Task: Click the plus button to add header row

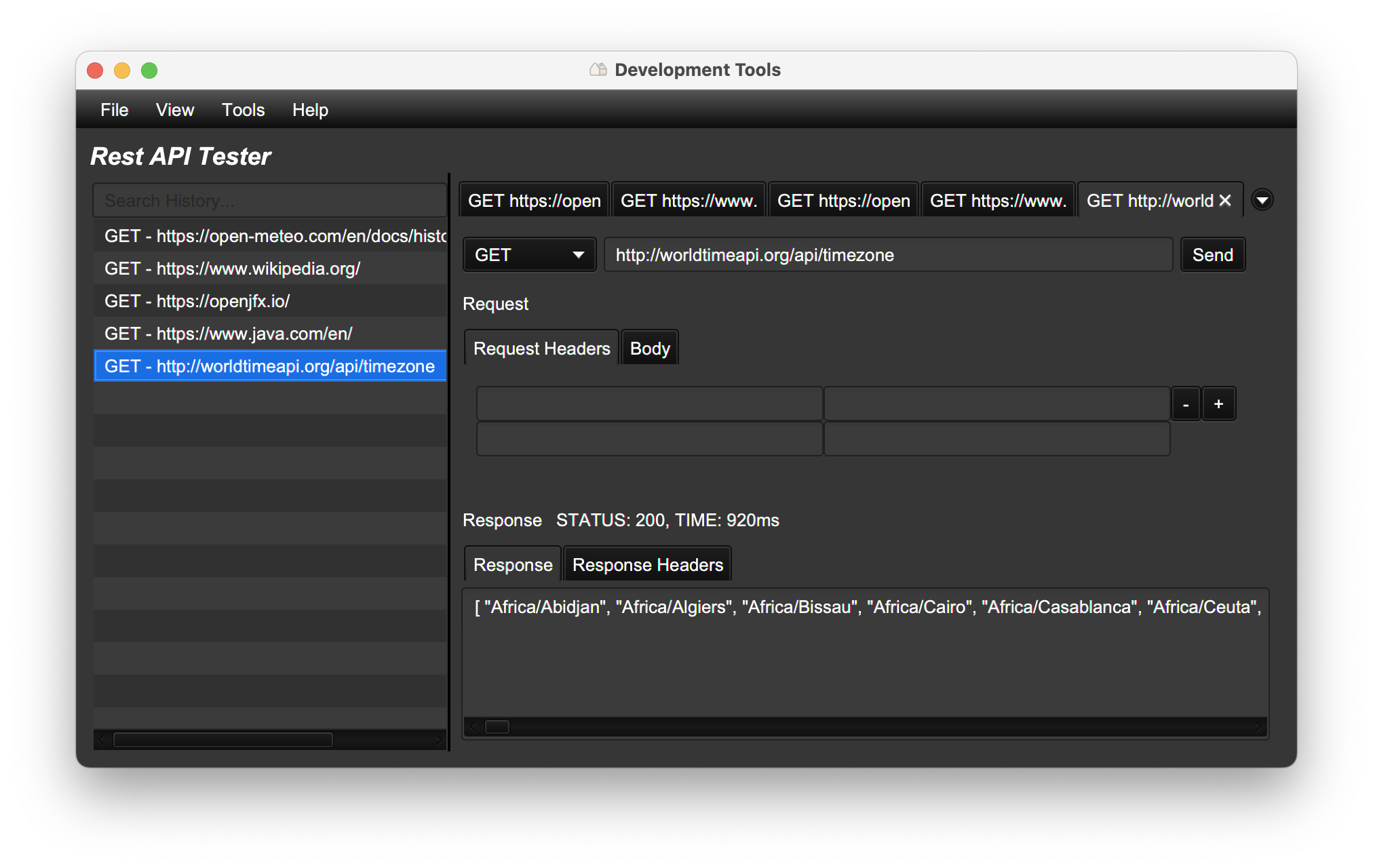Action: tap(1218, 404)
